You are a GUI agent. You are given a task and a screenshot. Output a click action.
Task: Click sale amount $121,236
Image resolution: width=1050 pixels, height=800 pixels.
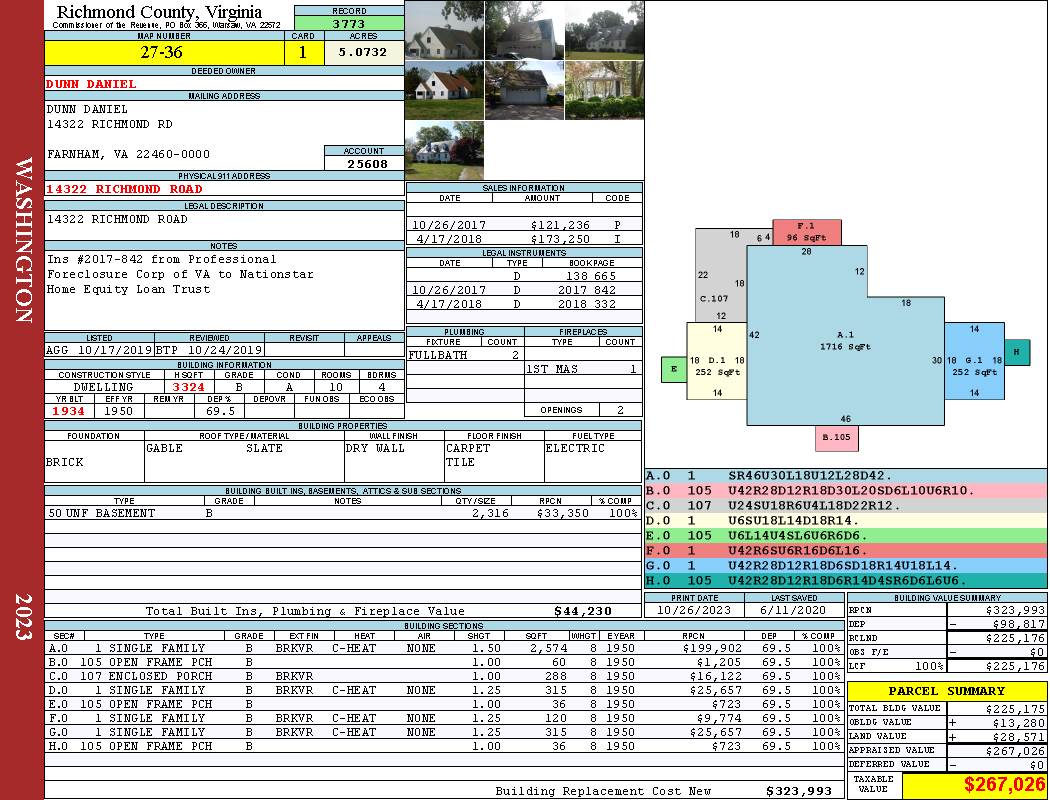pyautogui.click(x=560, y=225)
